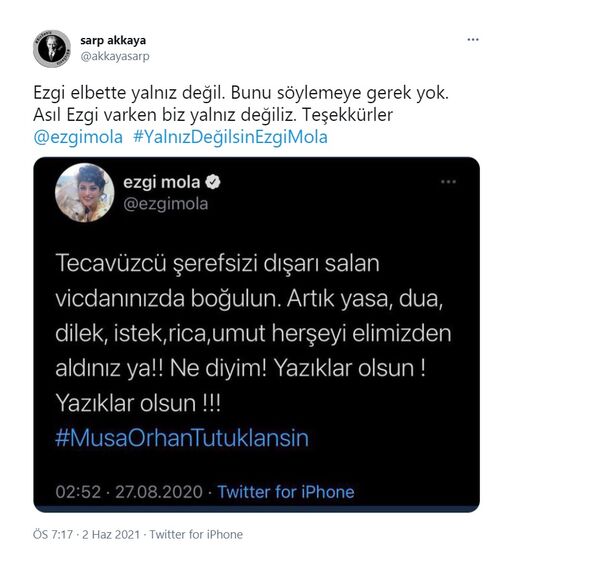Click the ÖS 7:17 time below the tweet
Screen dimensions: 600x586
(x=53, y=534)
